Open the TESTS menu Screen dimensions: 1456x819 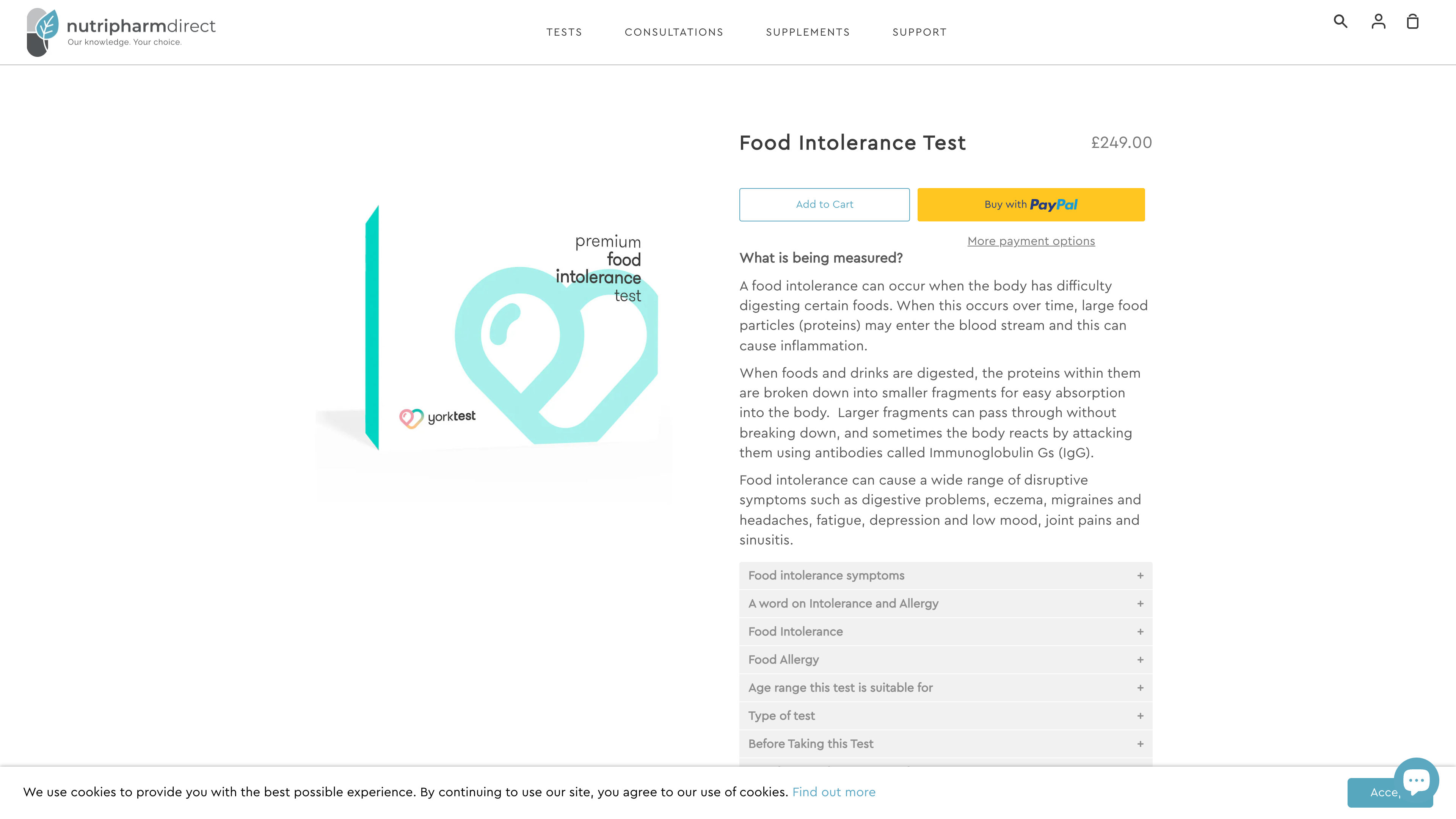564,32
